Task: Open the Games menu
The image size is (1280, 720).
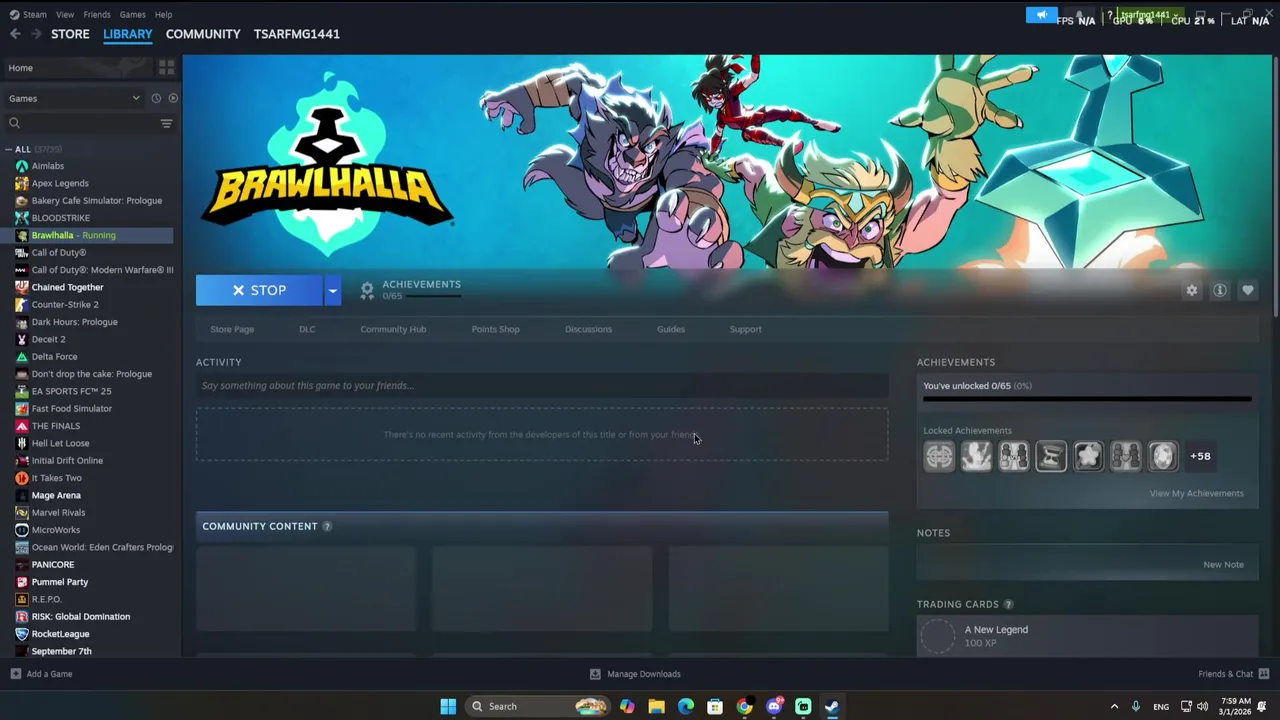Action: coord(132,15)
